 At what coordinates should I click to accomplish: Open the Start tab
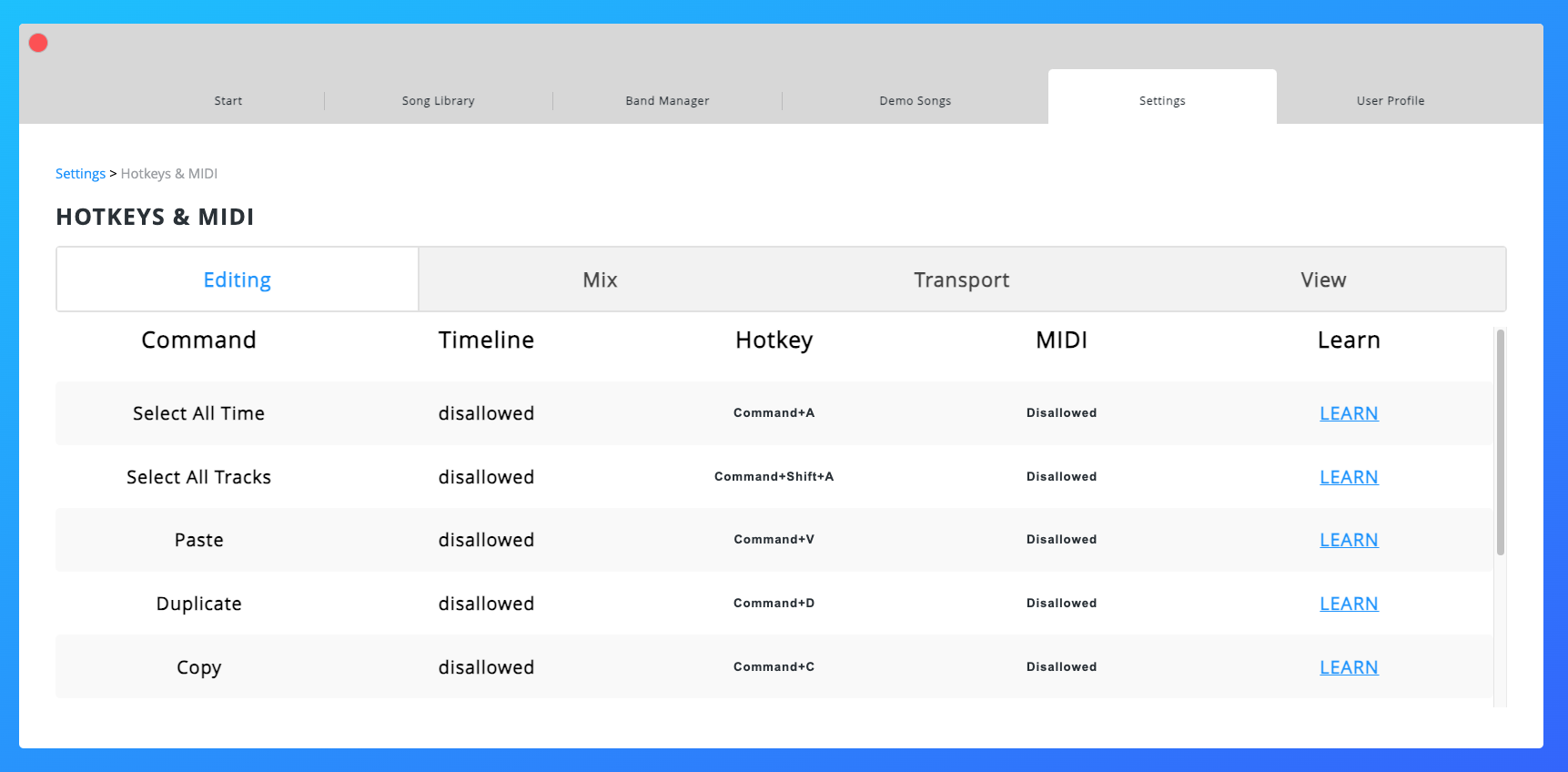tap(228, 101)
